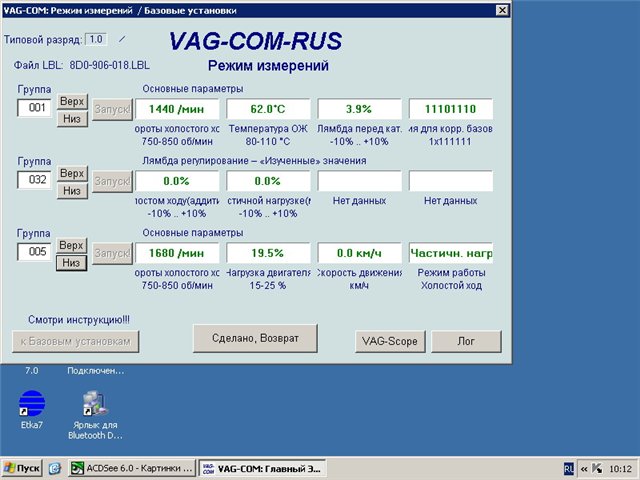Open the Etka7 desktop shortcut
Viewport: 640px width, 480px height.
point(31,409)
